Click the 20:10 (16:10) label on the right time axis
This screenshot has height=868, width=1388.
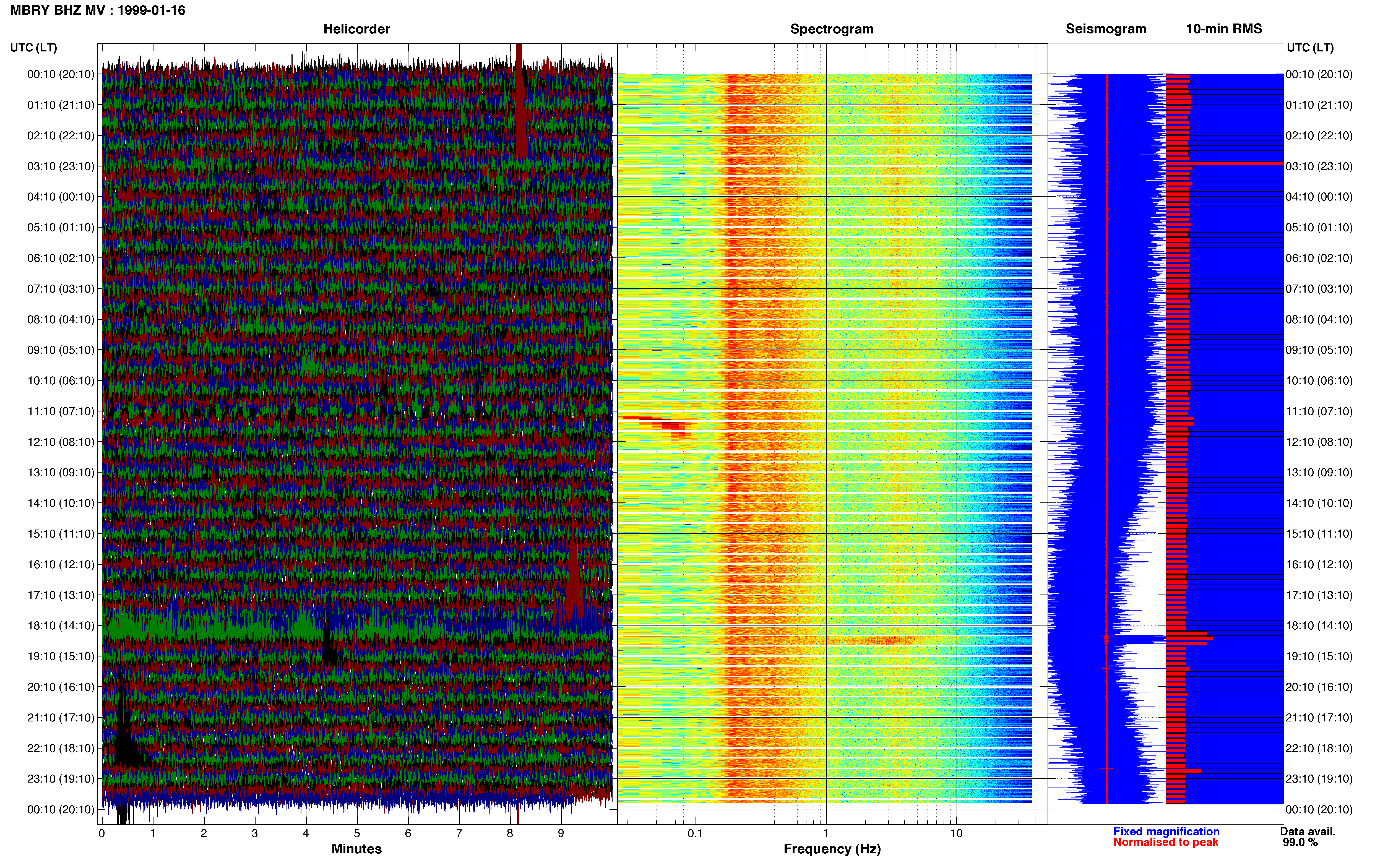1319,687
